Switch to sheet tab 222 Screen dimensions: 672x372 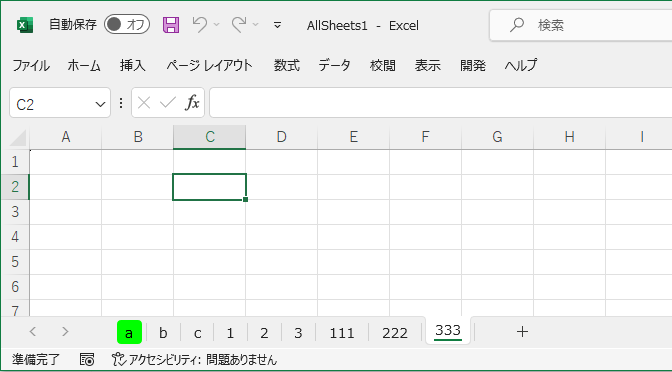(x=395, y=333)
